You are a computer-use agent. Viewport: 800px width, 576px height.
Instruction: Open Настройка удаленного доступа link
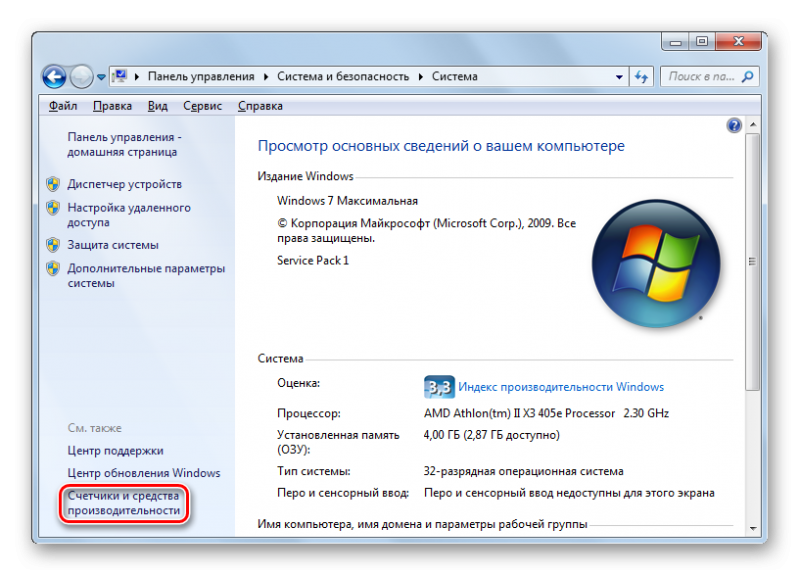(129, 215)
